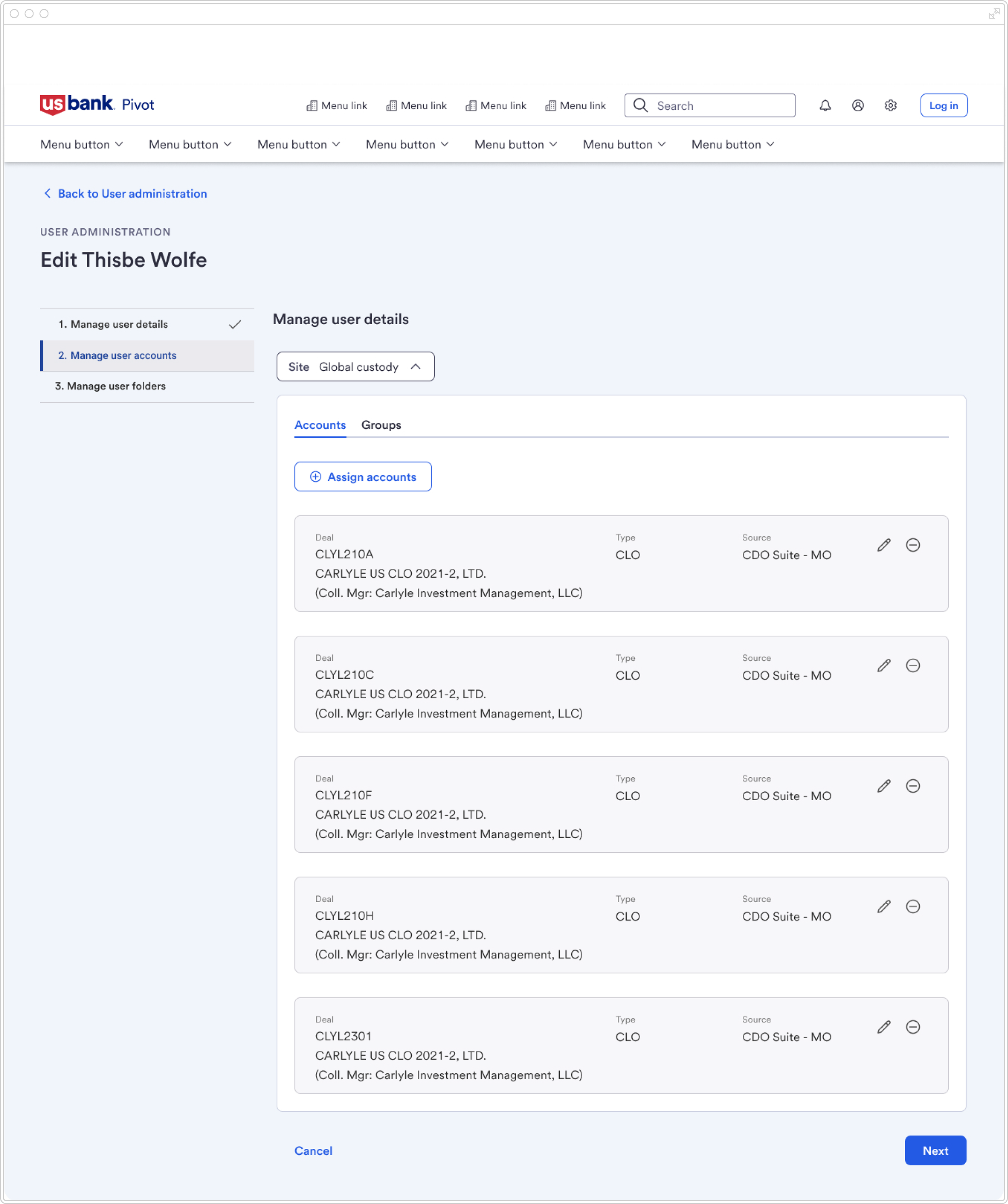Viewport: 1008px width, 1204px height.
Task: Open the settings gear icon
Action: pos(890,106)
